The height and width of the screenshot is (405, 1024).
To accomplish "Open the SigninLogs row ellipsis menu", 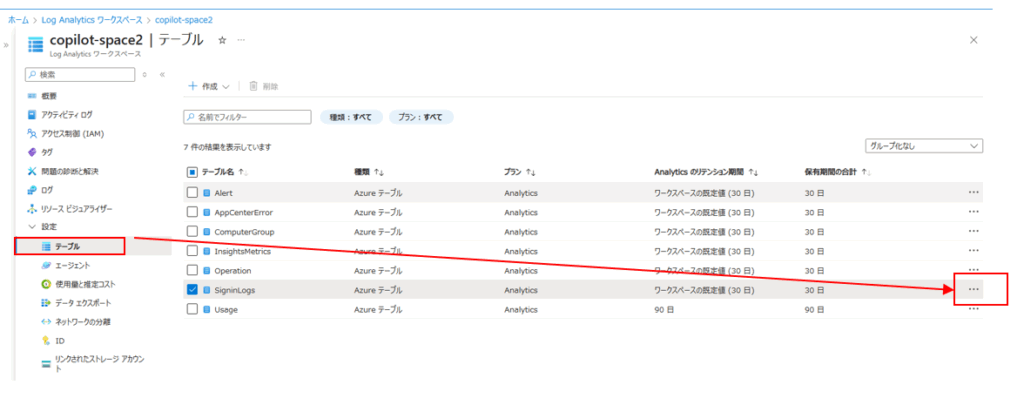I will pyautogui.click(x=973, y=290).
